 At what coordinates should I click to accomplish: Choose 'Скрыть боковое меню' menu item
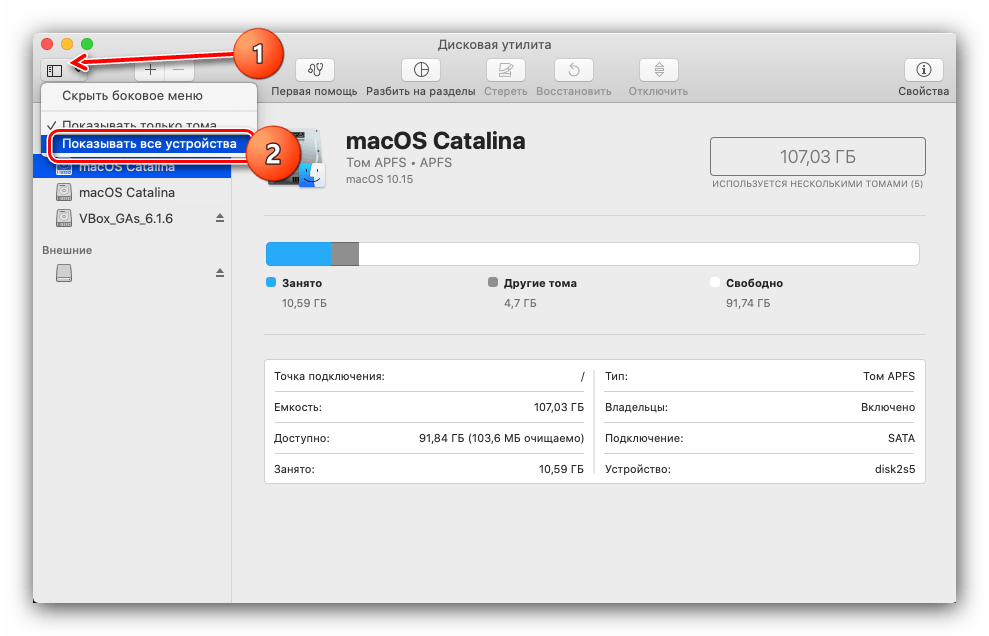[149, 96]
